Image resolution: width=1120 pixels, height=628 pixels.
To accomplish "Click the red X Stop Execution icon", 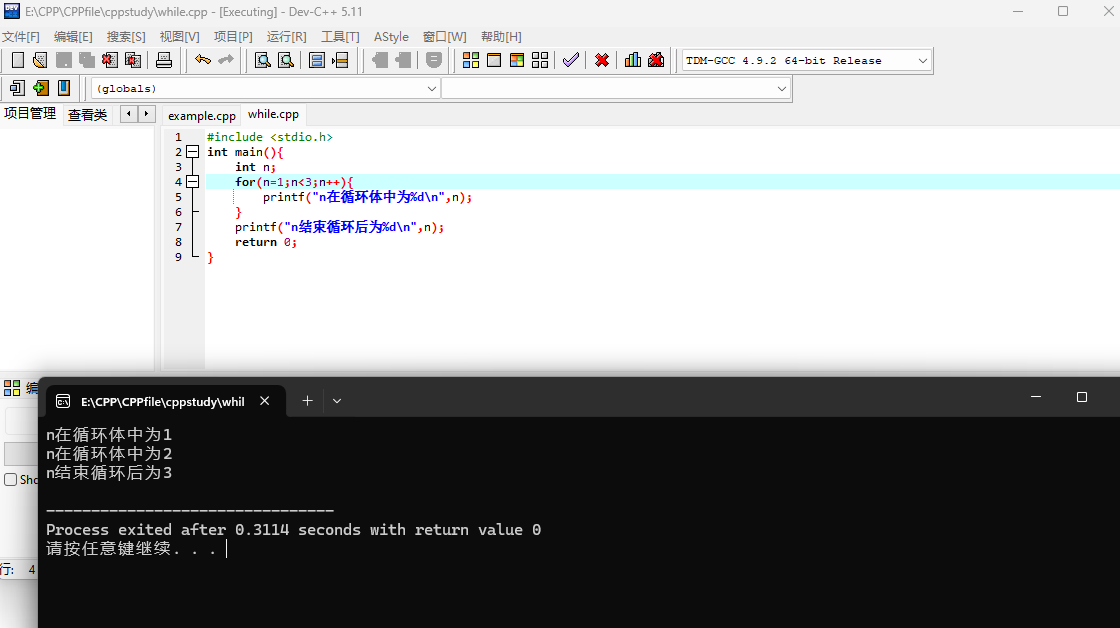I will pos(602,60).
